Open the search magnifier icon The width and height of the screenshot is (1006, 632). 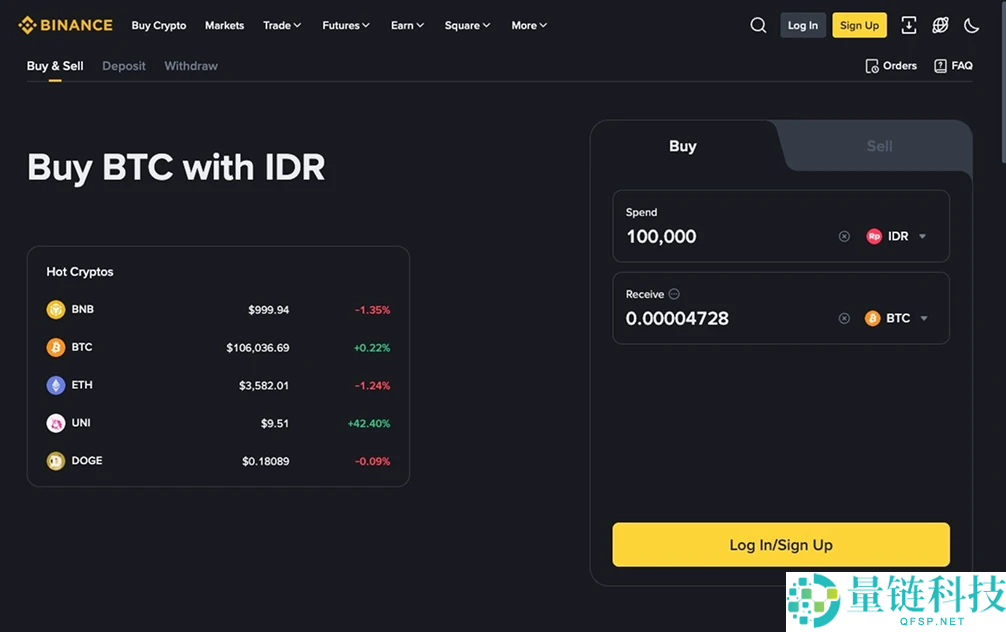[758, 25]
